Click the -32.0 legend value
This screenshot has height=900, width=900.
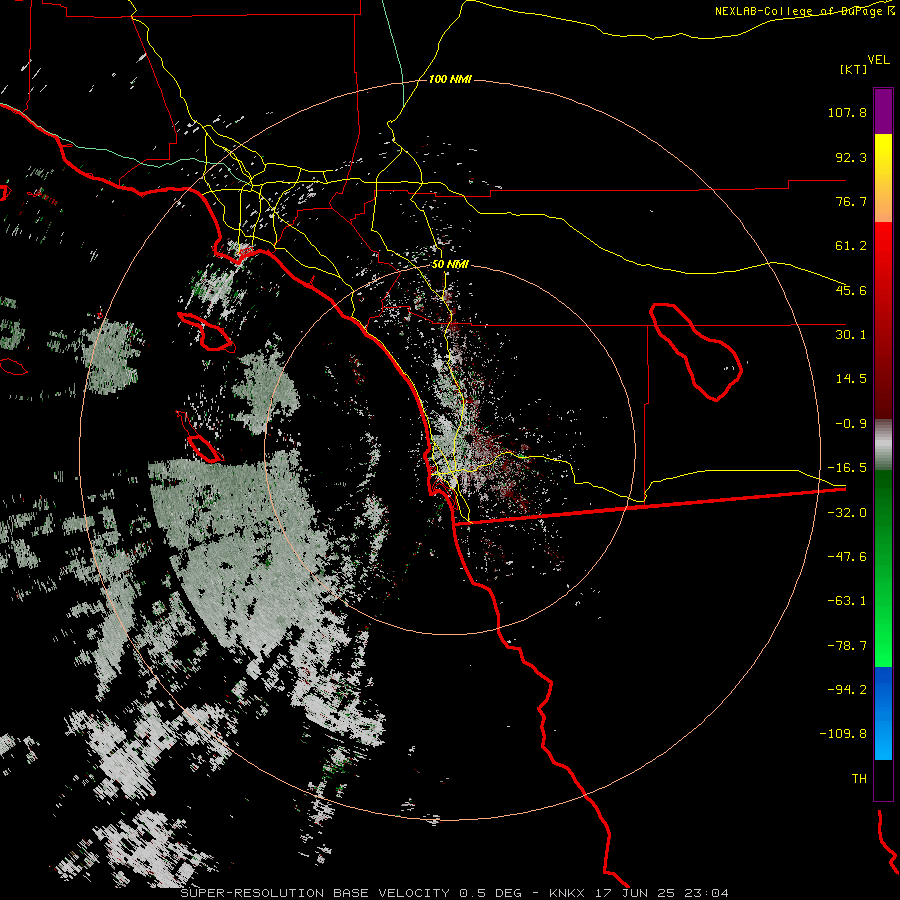coord(847,513)
